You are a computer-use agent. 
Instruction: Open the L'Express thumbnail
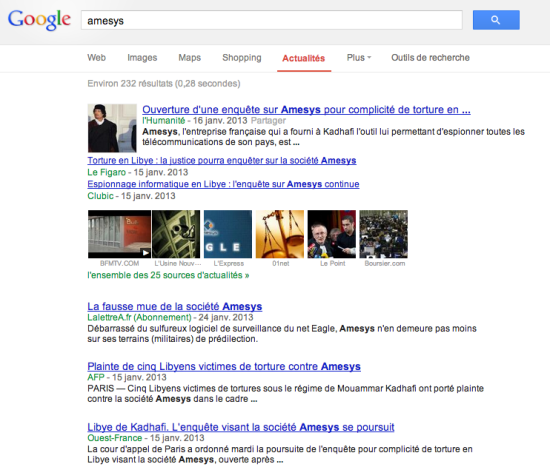[x=228, y=234]
